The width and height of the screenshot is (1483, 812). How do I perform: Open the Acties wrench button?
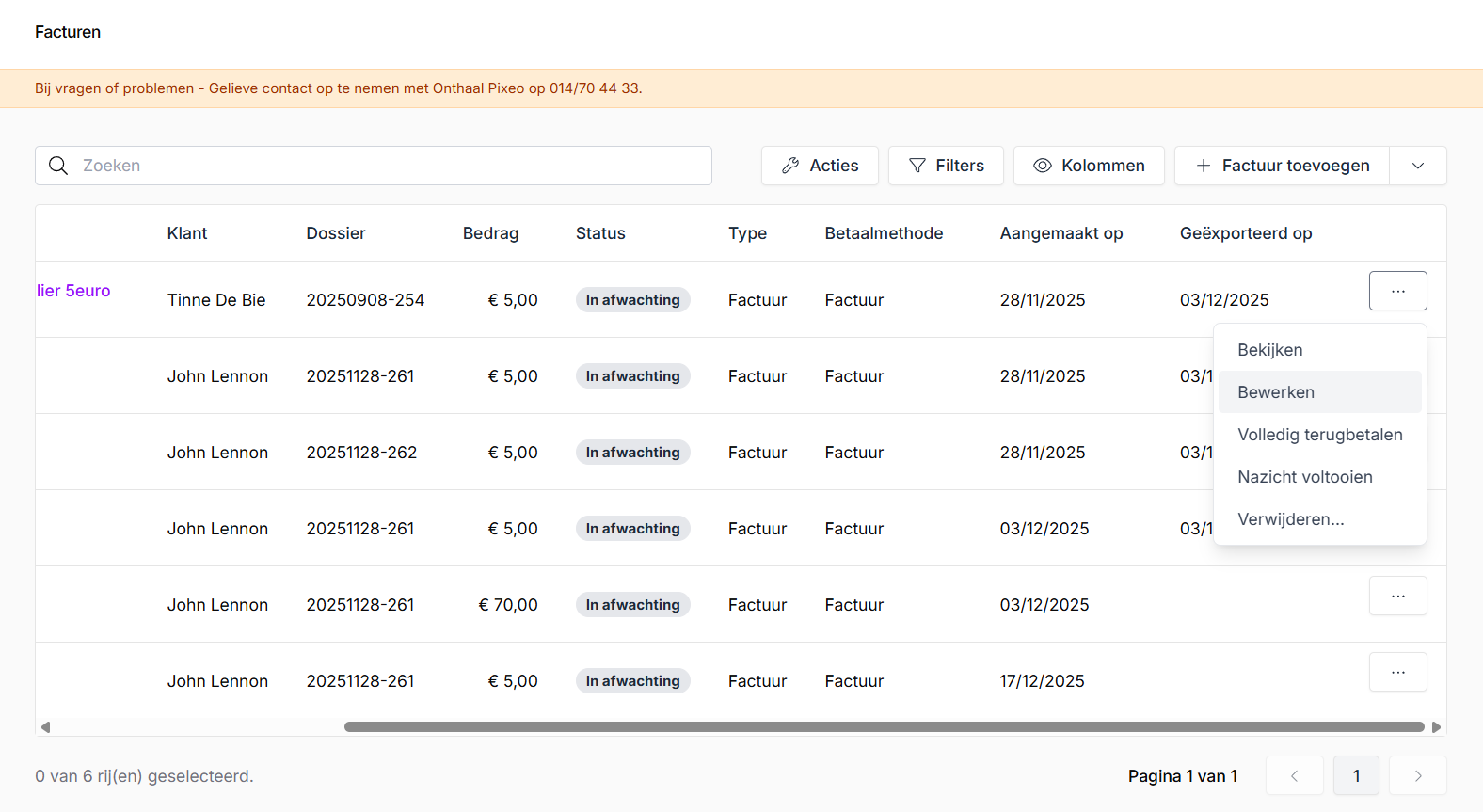[819, 166]
